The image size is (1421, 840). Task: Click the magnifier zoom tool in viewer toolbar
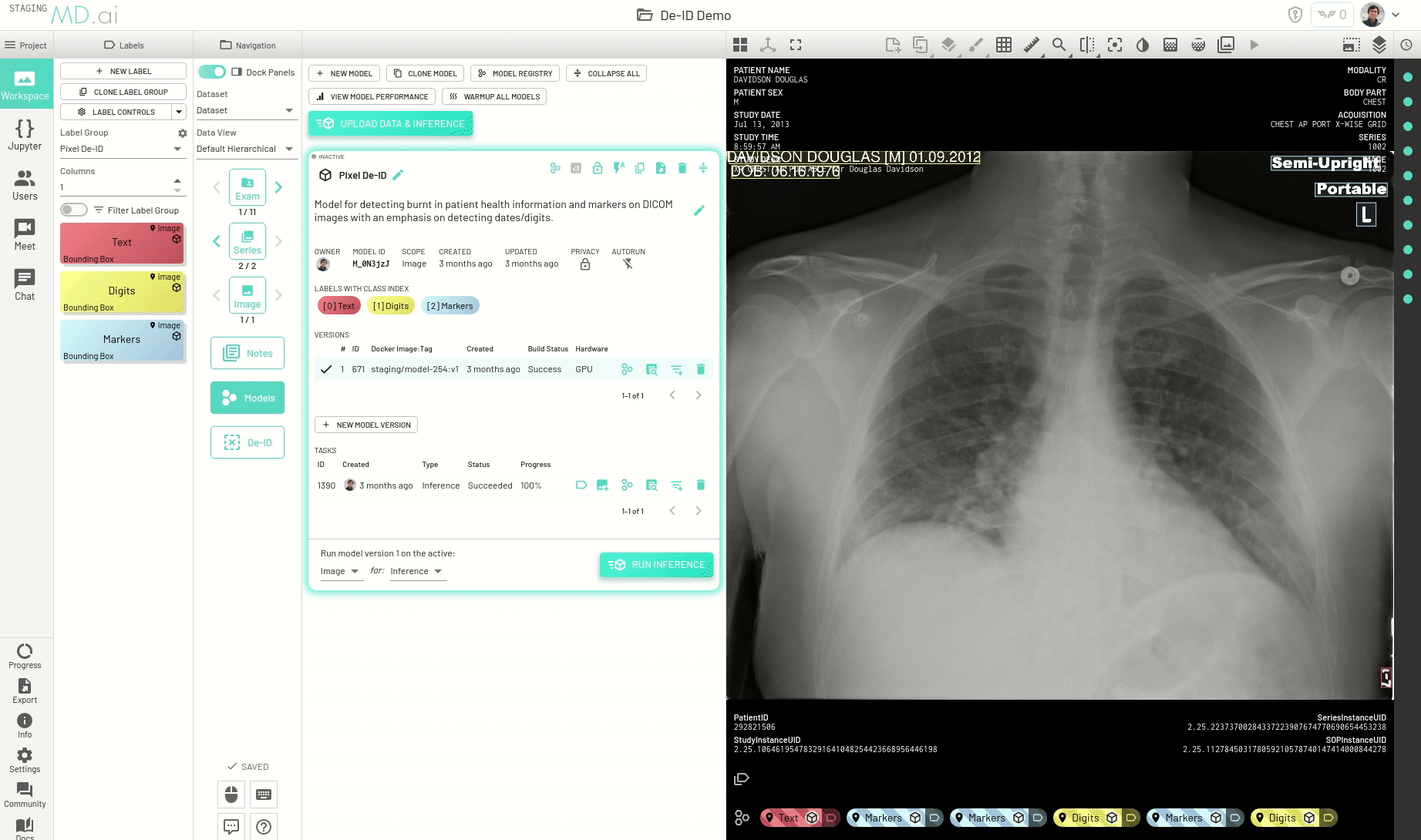point(1059,45)
